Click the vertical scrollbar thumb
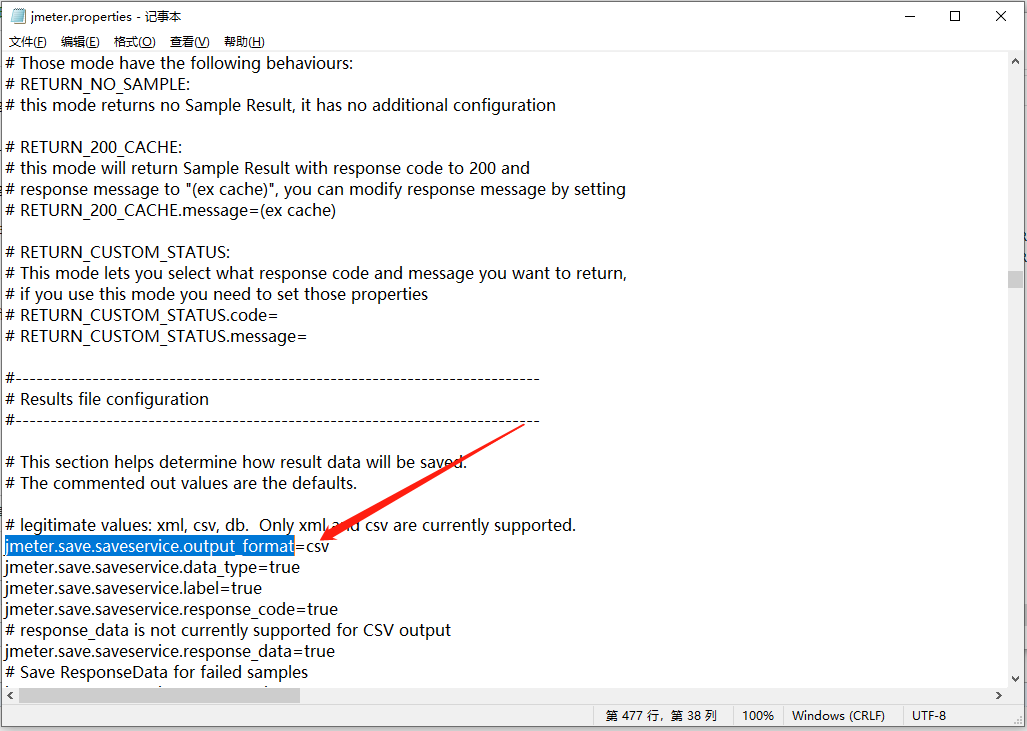 tap(1015, 279)
